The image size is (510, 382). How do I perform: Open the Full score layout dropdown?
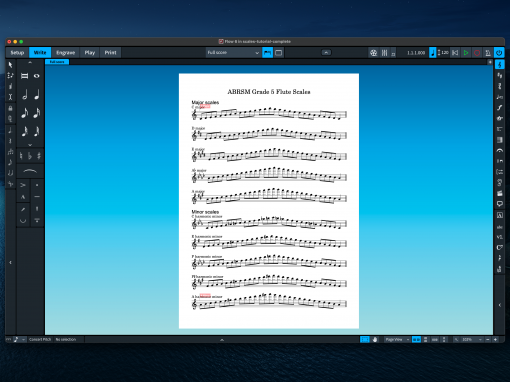coord(233,53)
